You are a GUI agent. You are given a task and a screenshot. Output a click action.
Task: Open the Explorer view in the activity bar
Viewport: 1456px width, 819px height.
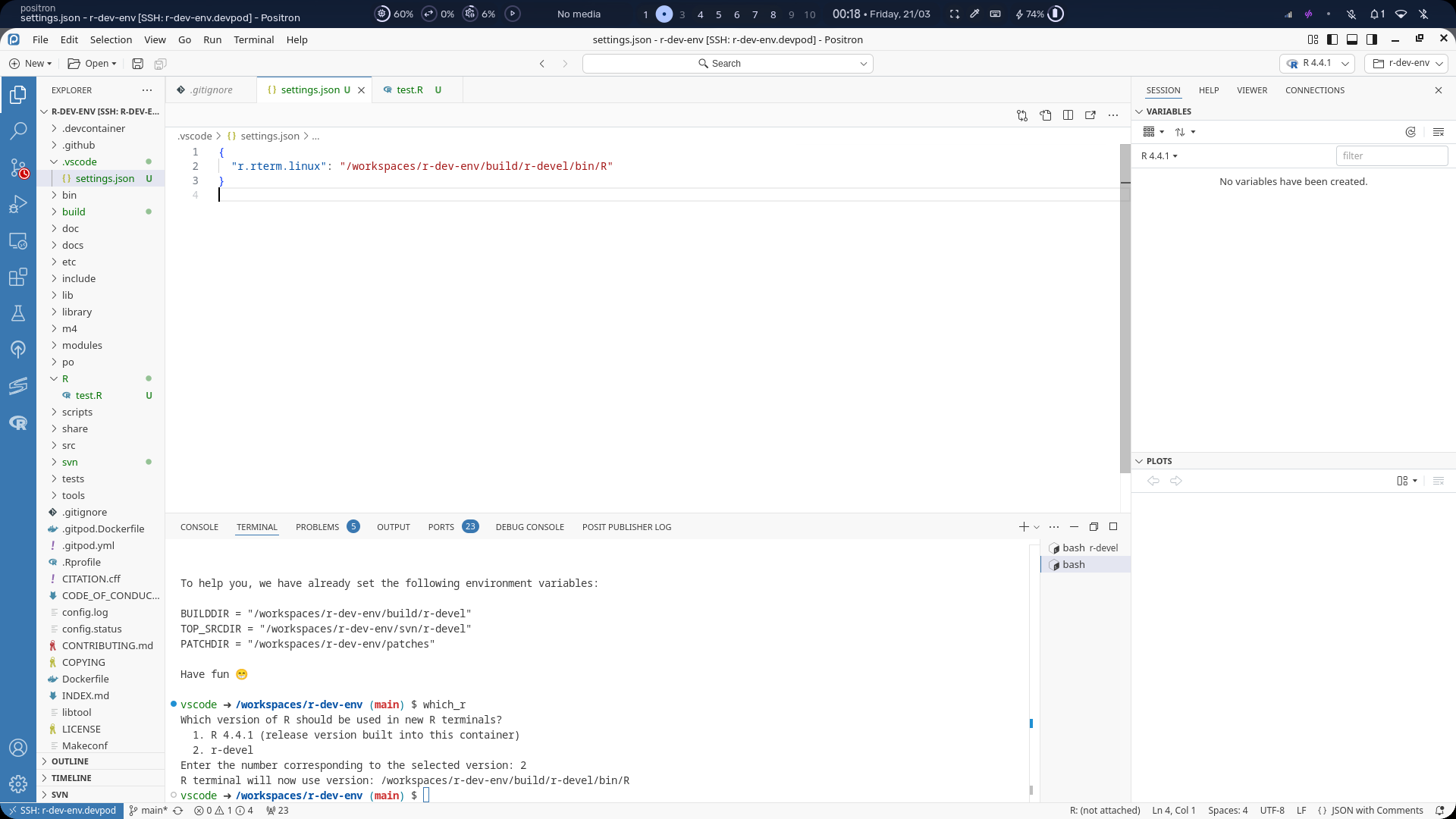point(18,95)
